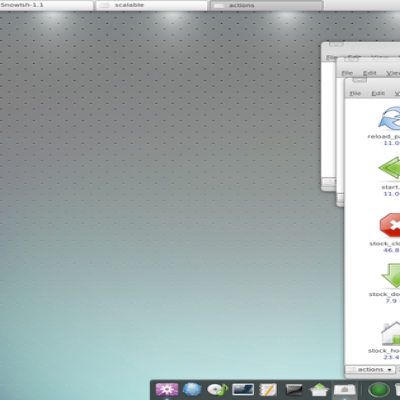Click the green round dock indicator
This screenshot has height=400, width=400.
tap(379, 389)
